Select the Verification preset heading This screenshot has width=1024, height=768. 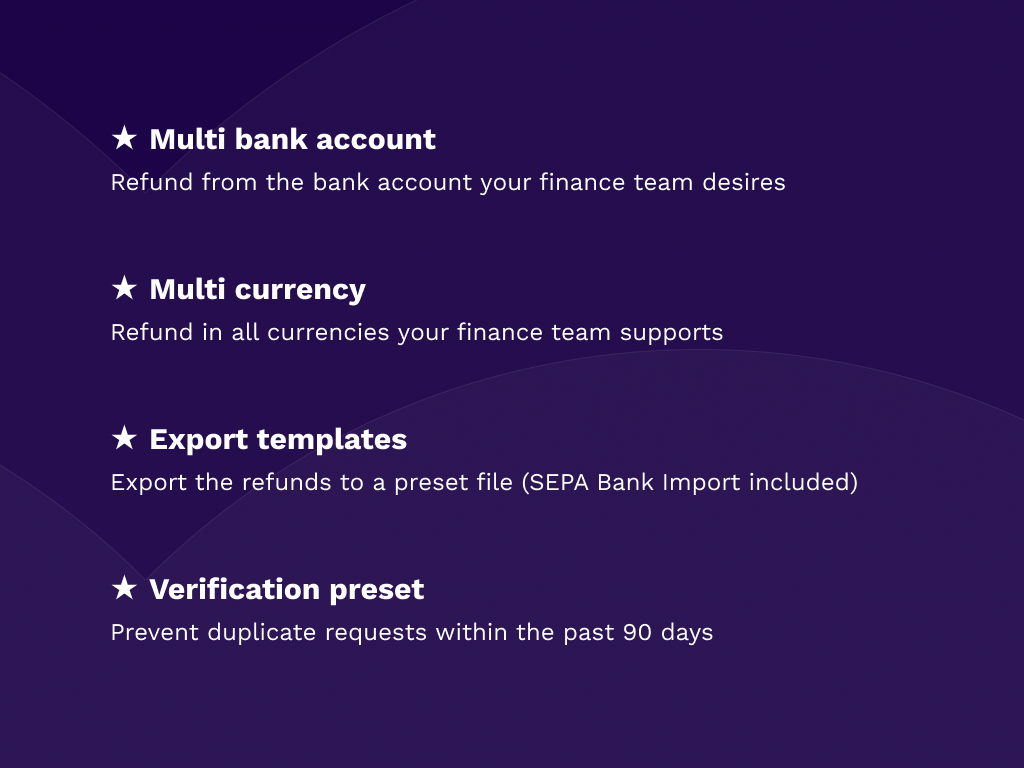pyautogui.click(x=286, y=589)
